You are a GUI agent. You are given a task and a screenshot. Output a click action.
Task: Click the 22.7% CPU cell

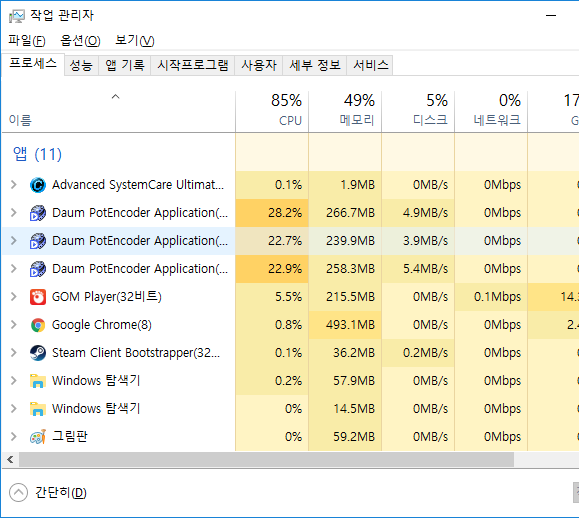[272, 241]
